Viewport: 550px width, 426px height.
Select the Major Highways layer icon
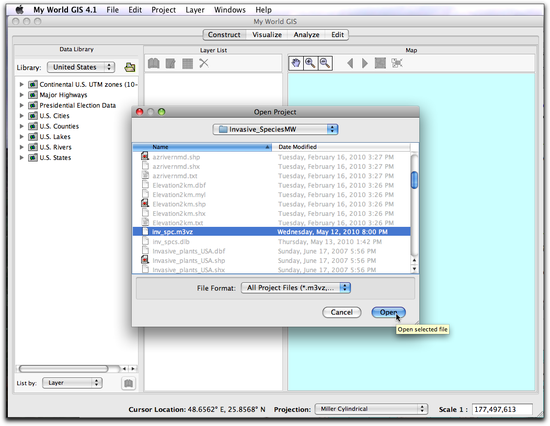tap(33, 95)
